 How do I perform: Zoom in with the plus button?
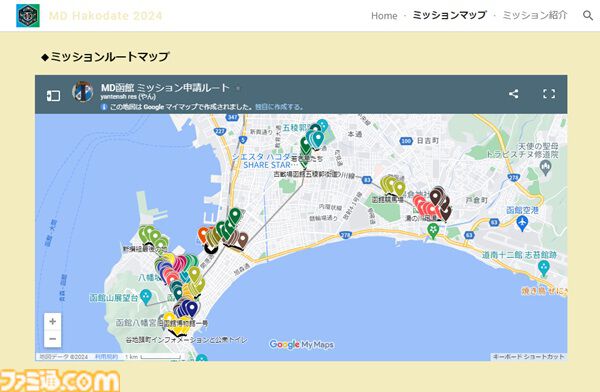pos(53,322)
